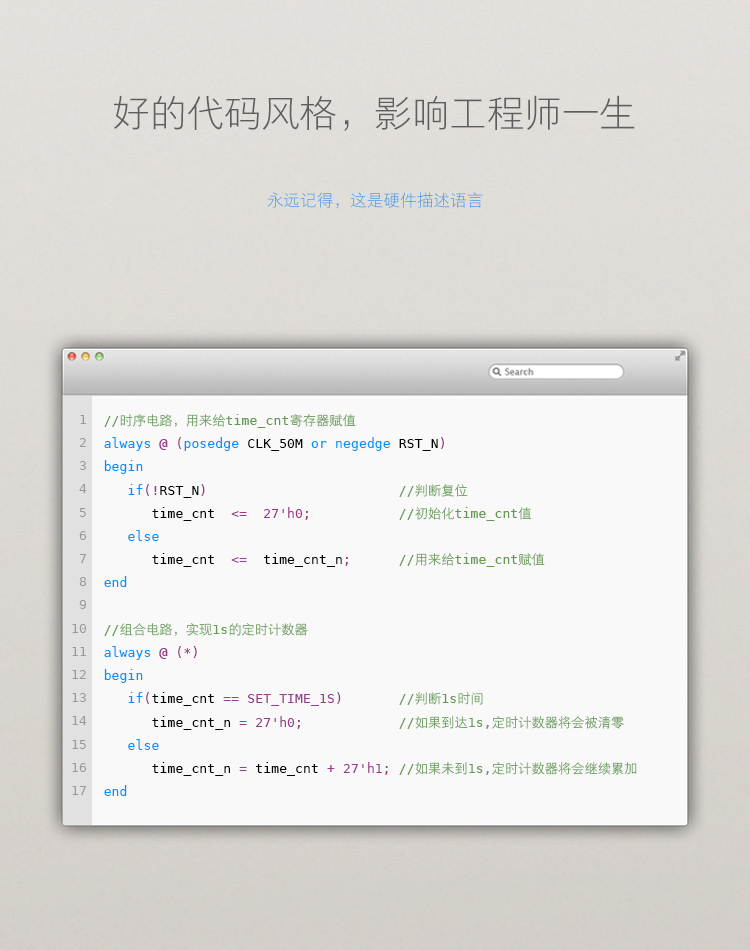Click the always keyword on line 2
The height and width of the screenshot is (950, 750).
coord(127,443)
